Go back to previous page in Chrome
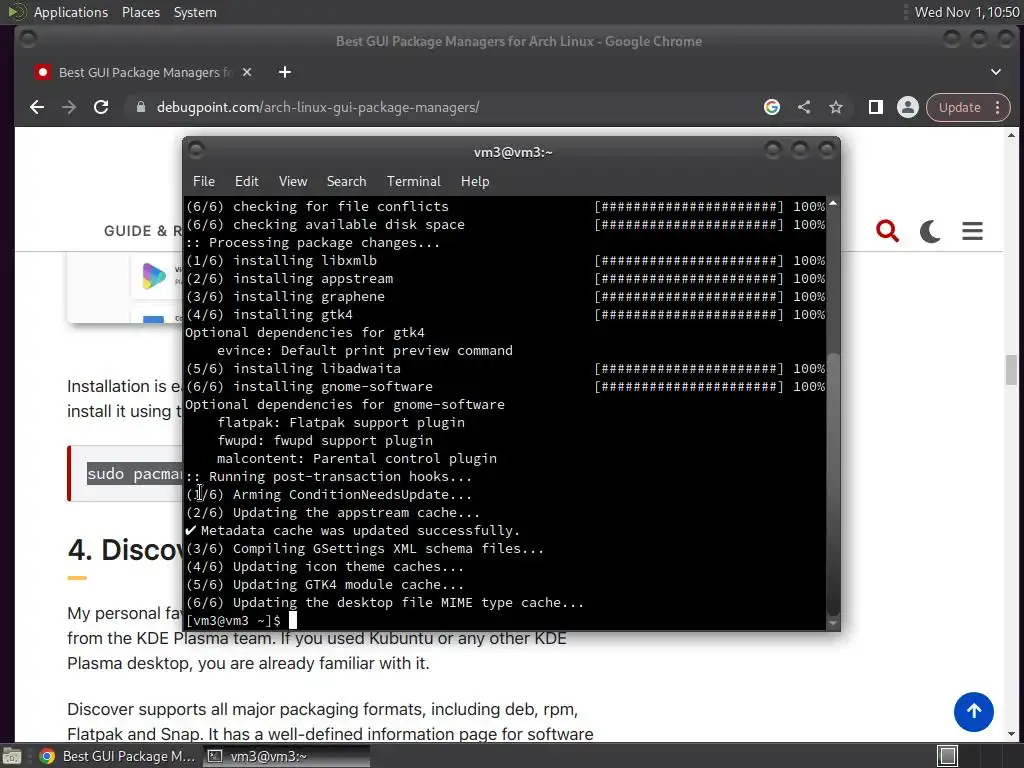Image resolution: width=1024 pixels, height=768 pixels. (x=37, y=107)
